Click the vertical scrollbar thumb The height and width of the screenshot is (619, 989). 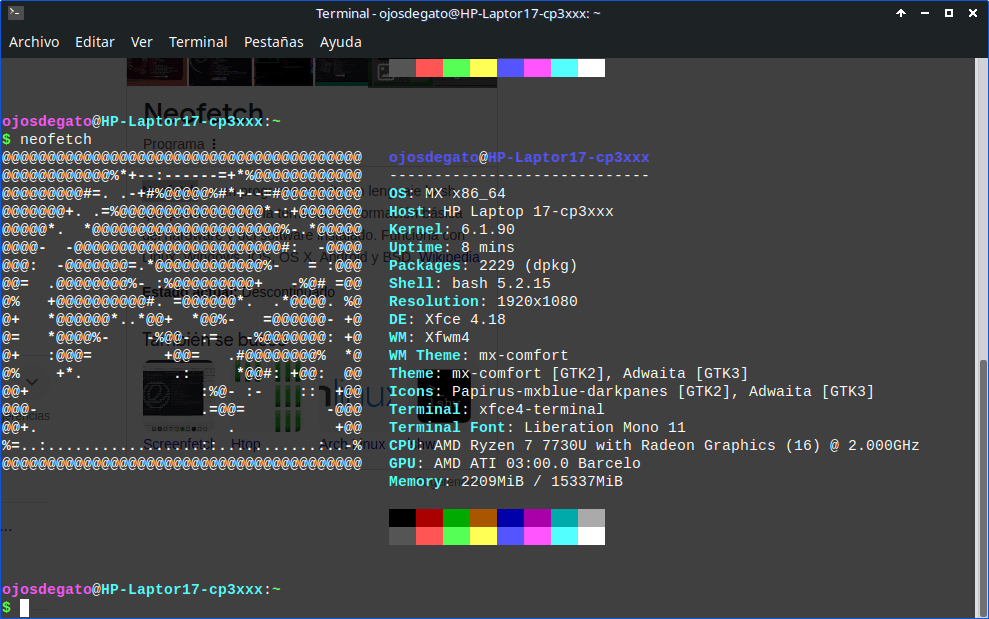pos(981,487)
